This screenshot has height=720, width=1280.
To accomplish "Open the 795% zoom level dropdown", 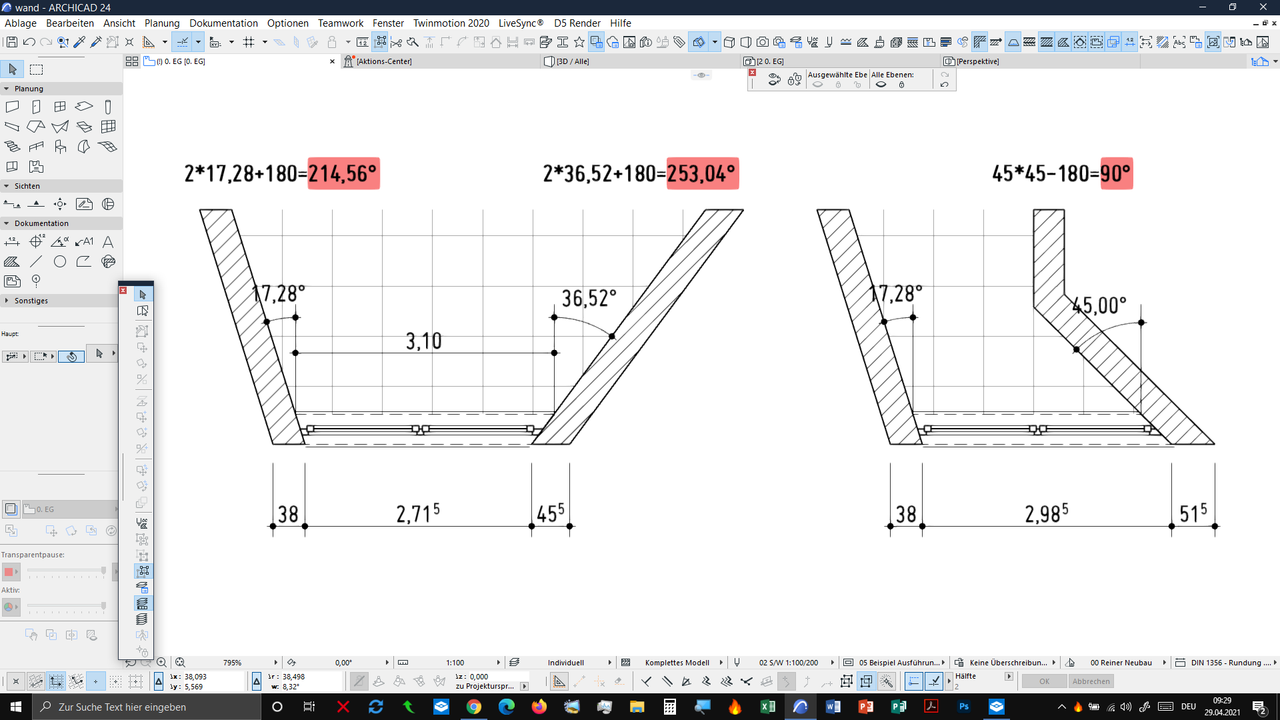I will 230,662.
